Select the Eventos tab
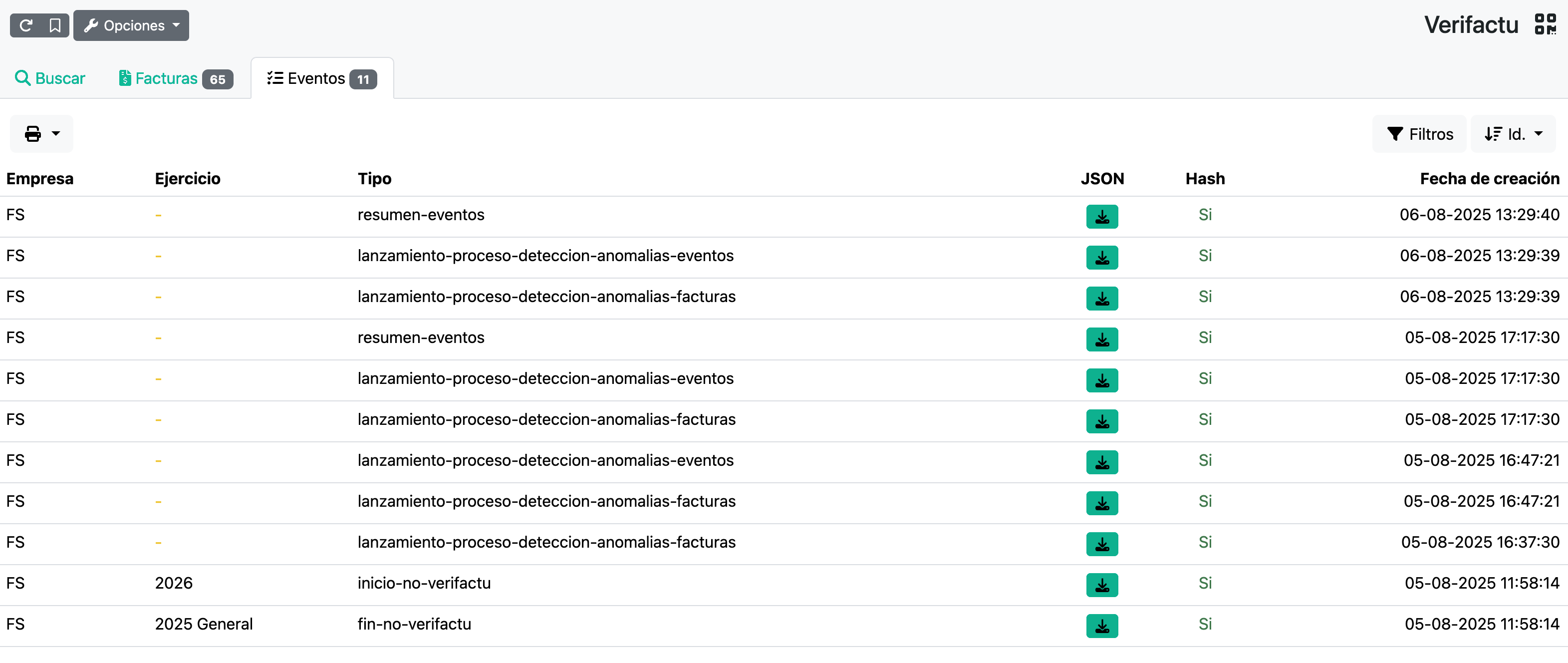Image resolution: width=1568 pixels, height=663 pixels. tap(322, 78)
